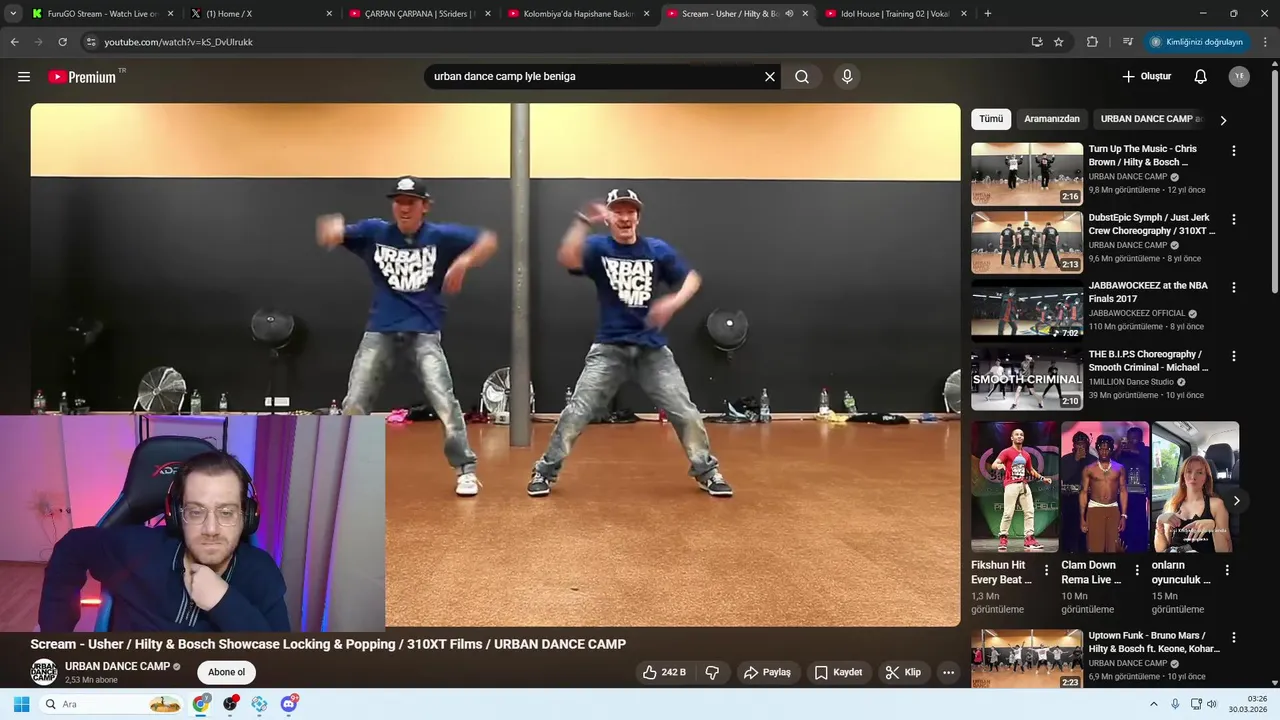Screen dimensions: 1280x720
Task: Close the Scream - Usher tab
Action: coord(805,14)
